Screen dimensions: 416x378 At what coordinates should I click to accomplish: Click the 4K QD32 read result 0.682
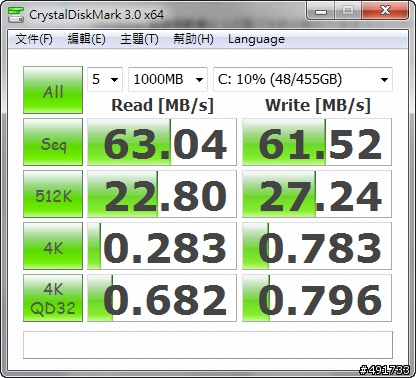click(162, 298)
